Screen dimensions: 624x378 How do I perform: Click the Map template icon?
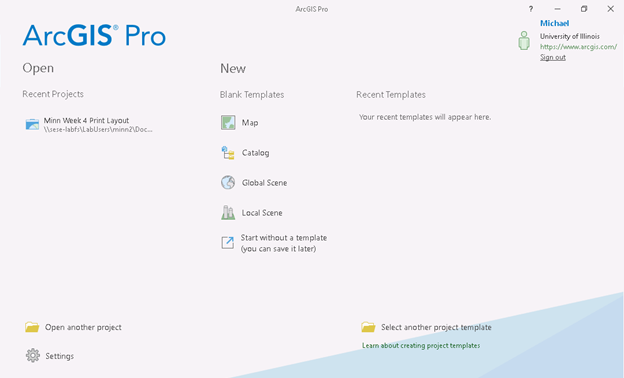click(228, 123)
